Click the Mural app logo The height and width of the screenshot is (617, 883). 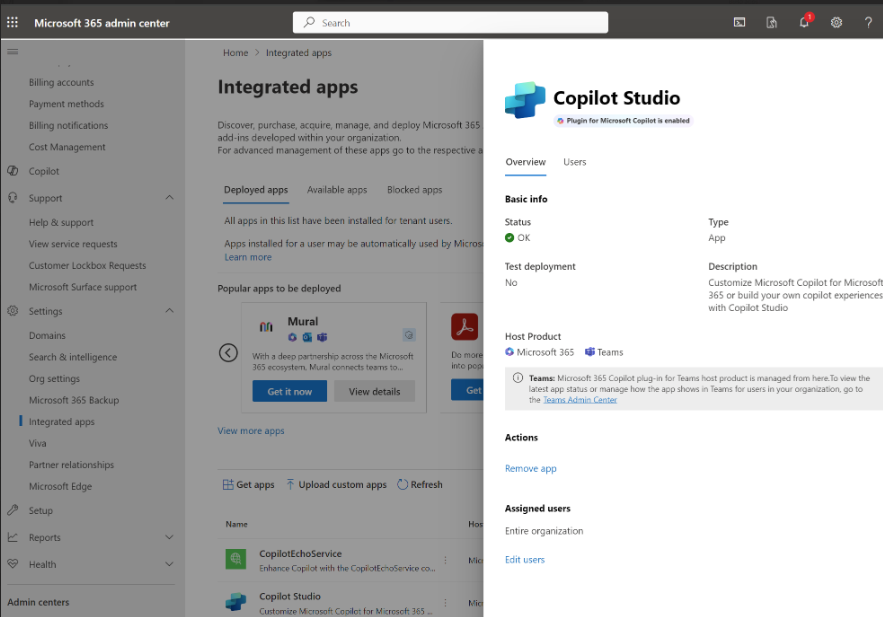tap(266, 327)
